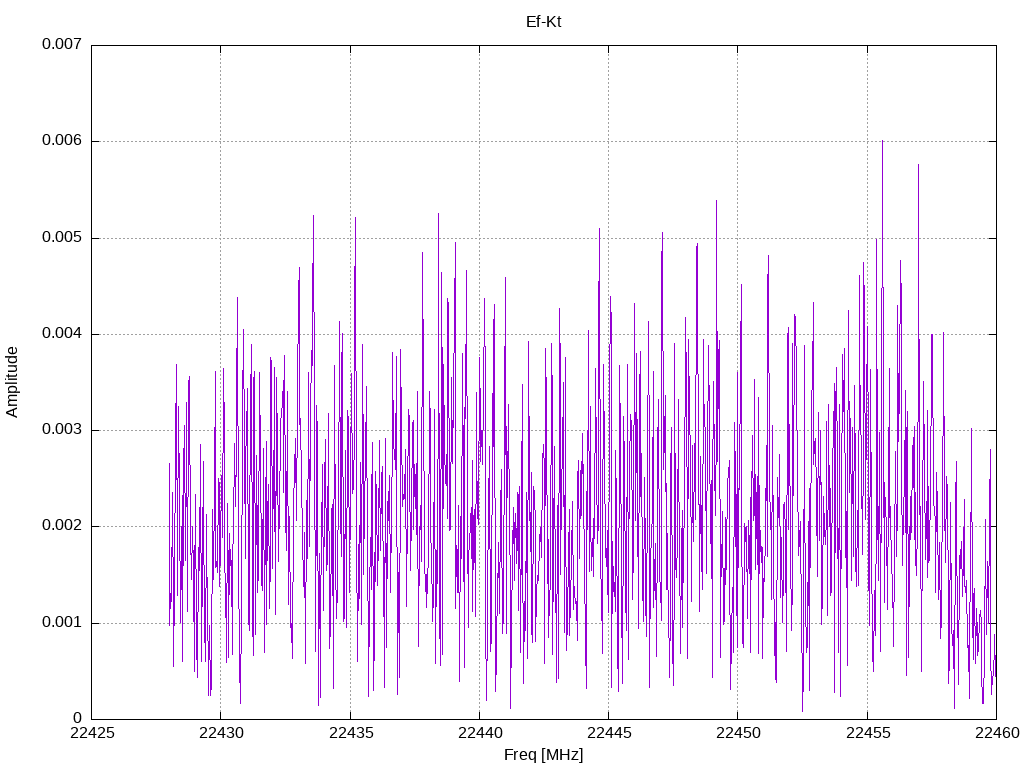Click the 22430 x-axis tick label
Image resolution: width=1024 pixels, height=768 pixels.
tap(221, 733)
